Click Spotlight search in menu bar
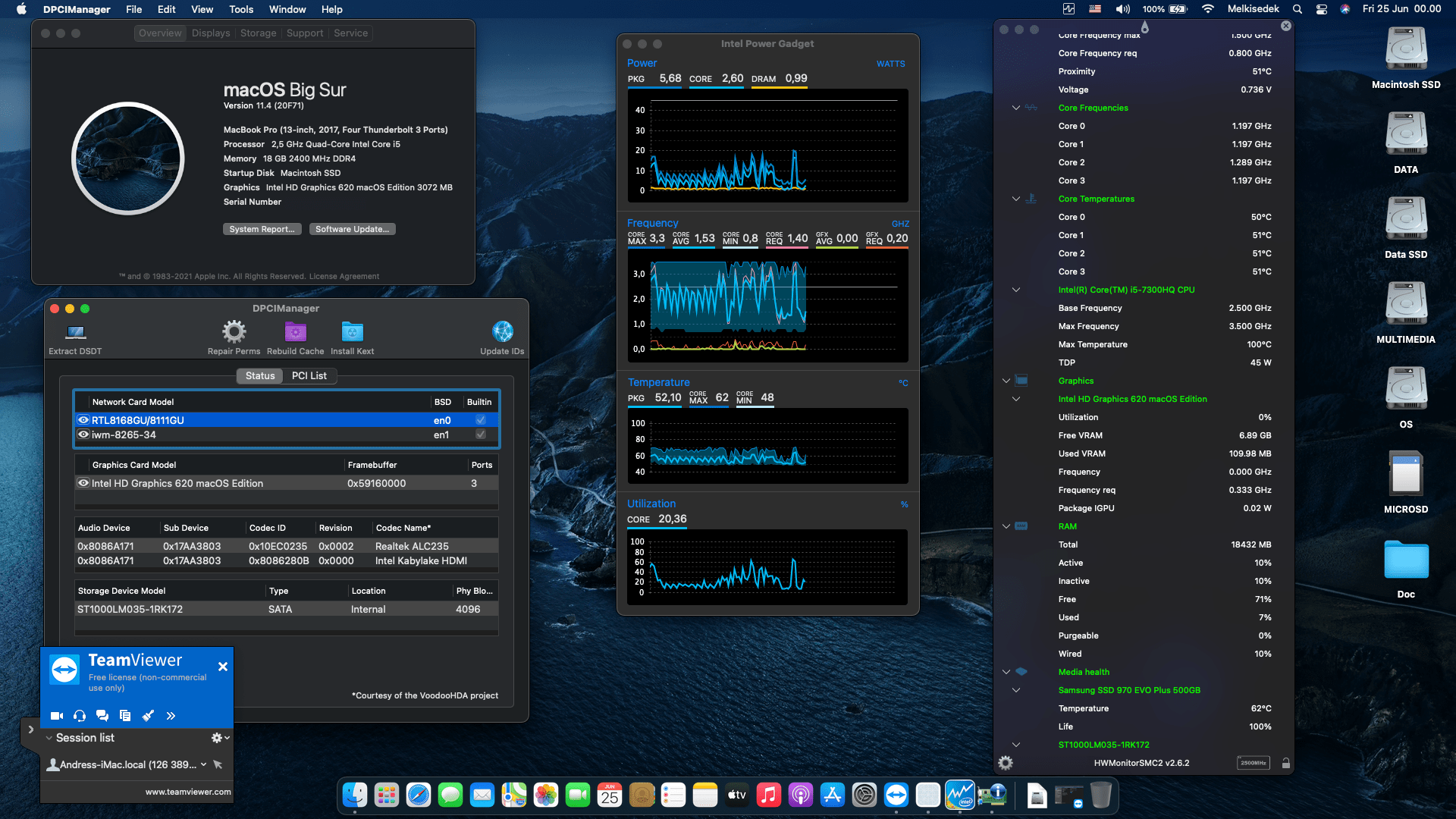The image size is (1456, 819). 1298,9
